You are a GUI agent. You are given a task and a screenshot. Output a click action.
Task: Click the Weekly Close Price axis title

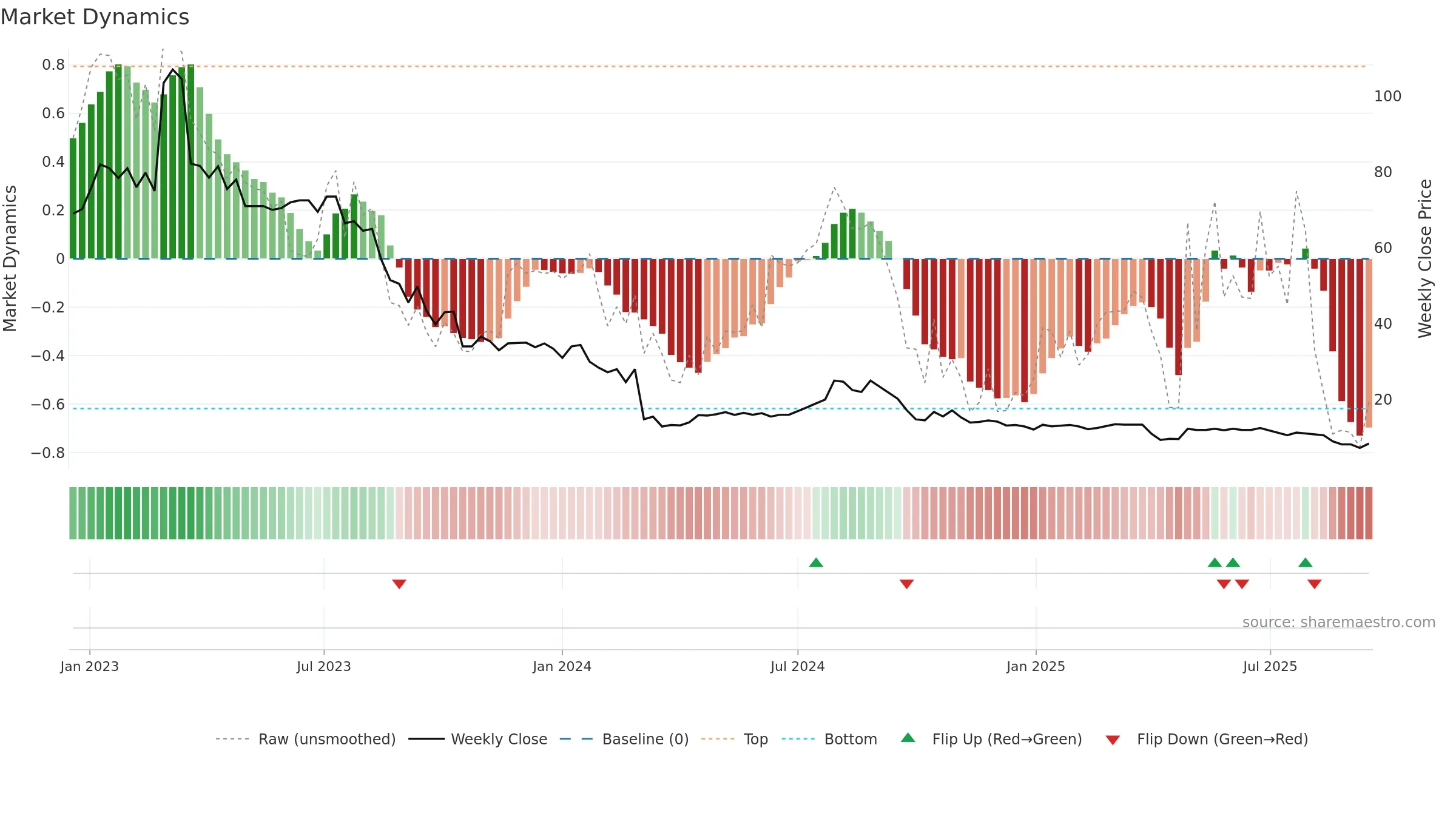[1425, 258]
